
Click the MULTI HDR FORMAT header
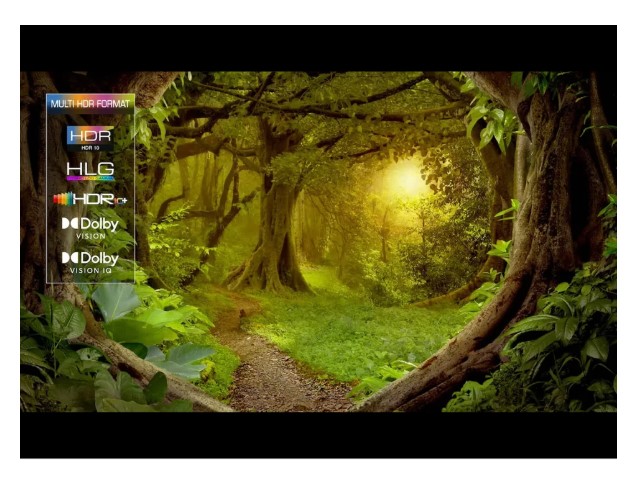coord(90,103)
